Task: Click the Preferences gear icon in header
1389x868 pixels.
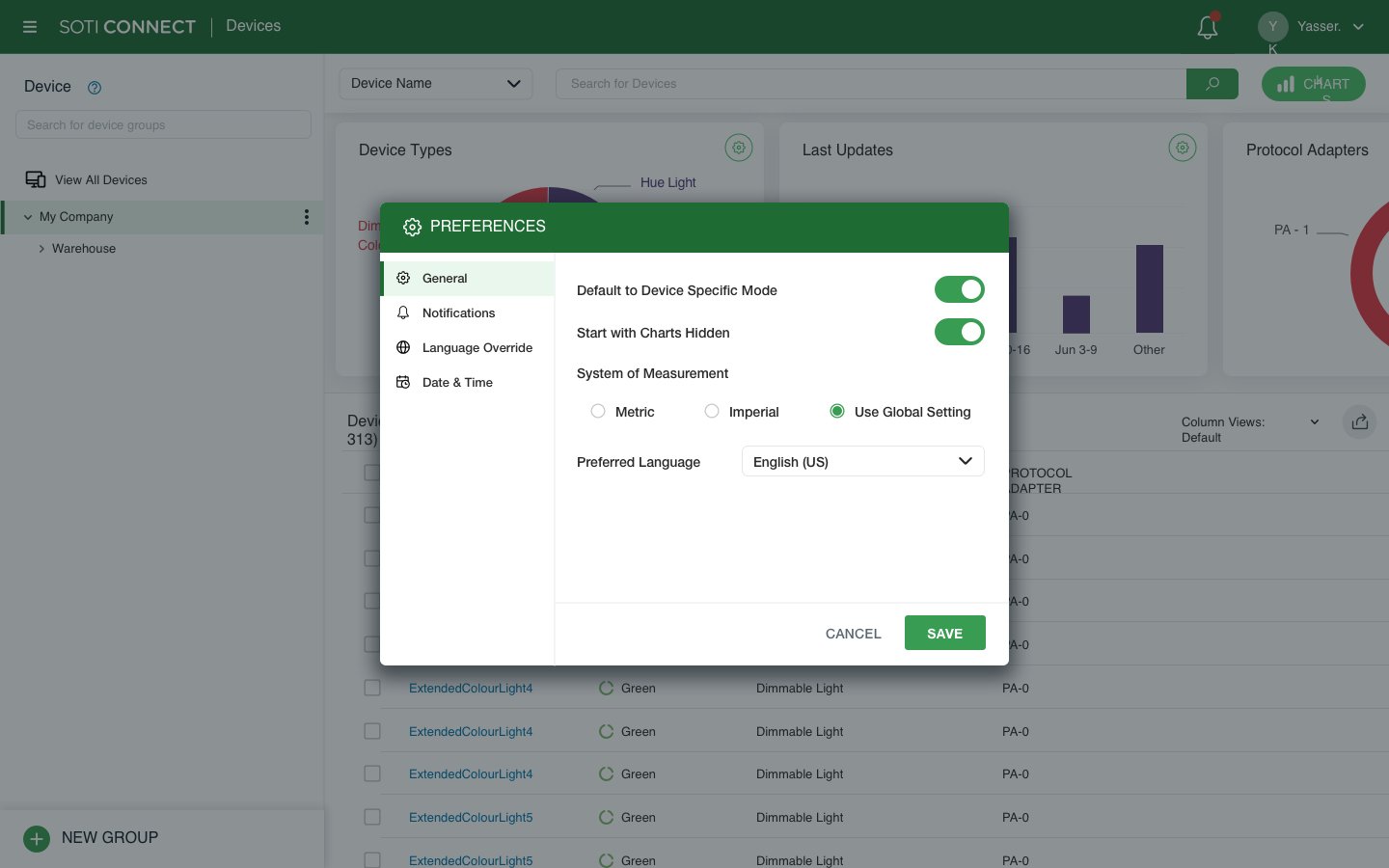Action: (412, 227)
